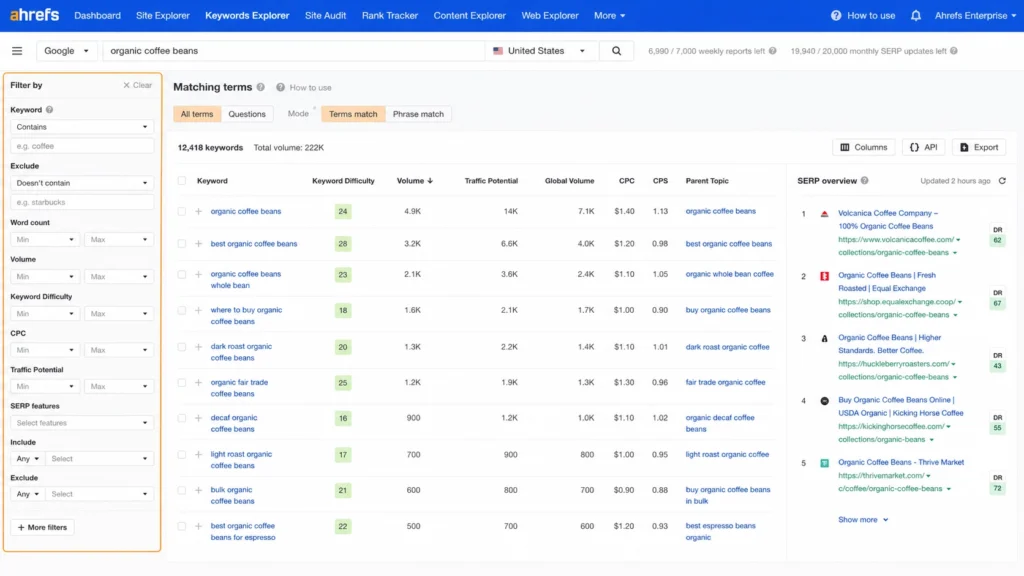Click the API button

(923, 148)
